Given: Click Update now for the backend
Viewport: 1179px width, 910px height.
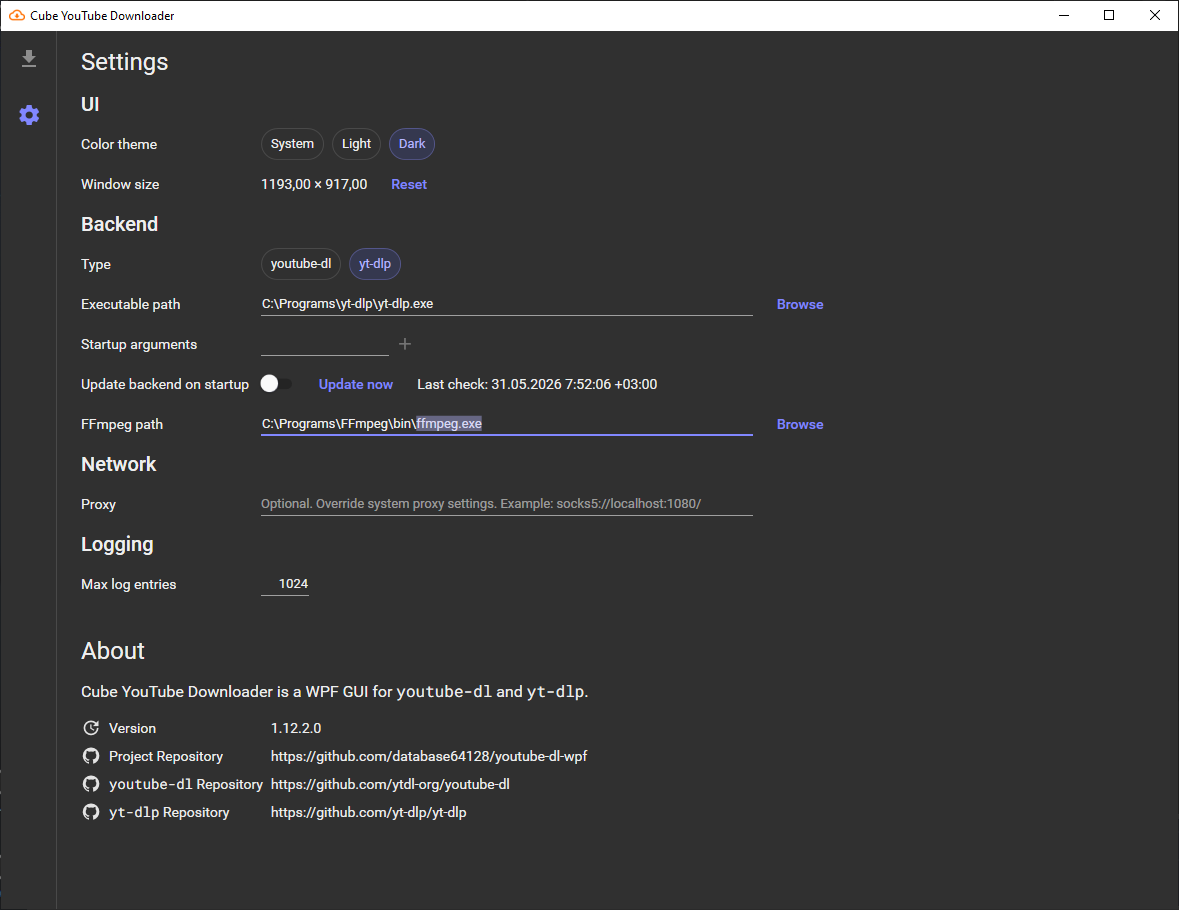Looking at the screenshot, I should (x=356, y=384).
